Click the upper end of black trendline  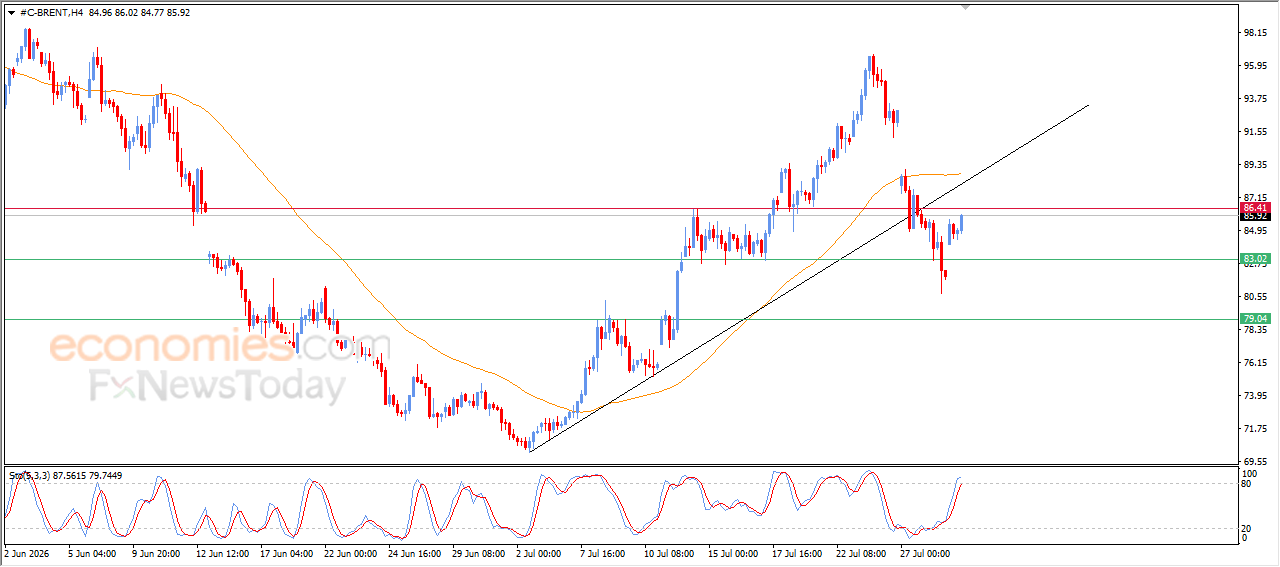coord(1088,105)
